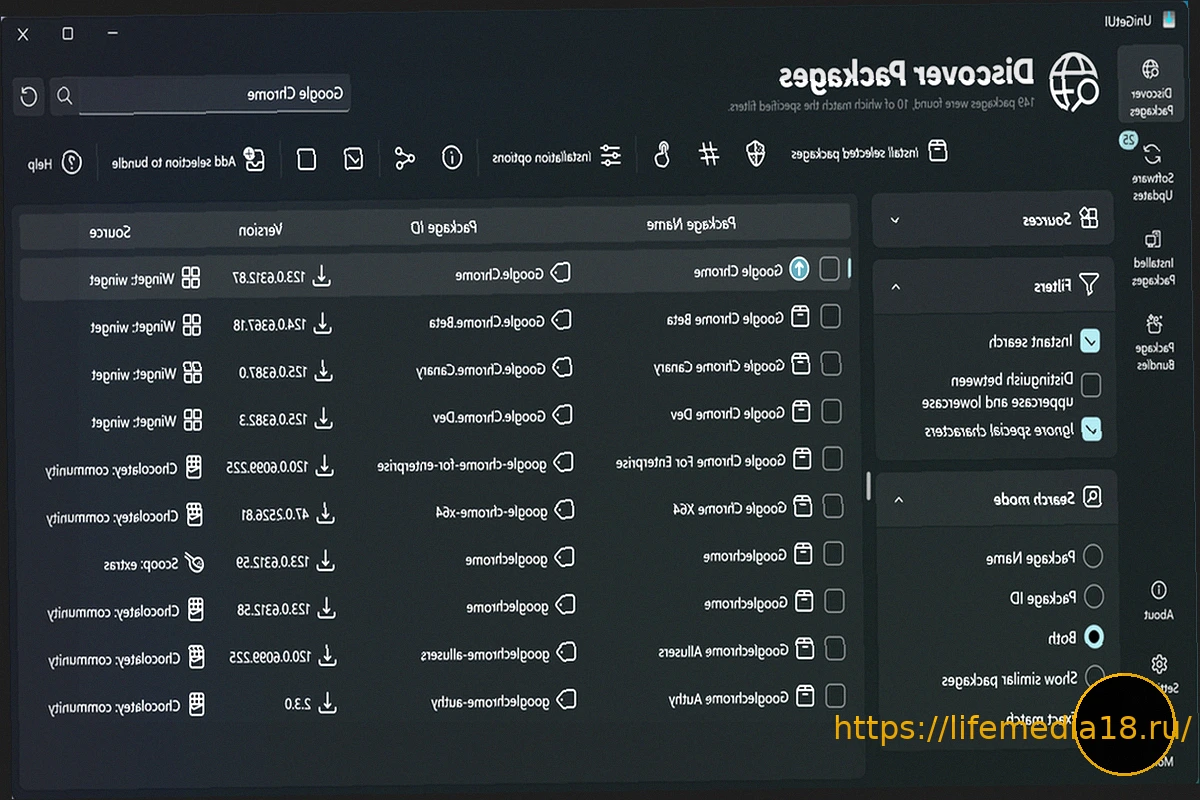The height and width of the screenshot is (800, 1200).
Task: Uncheck the Instant search option
Action: coord(1091,342)
